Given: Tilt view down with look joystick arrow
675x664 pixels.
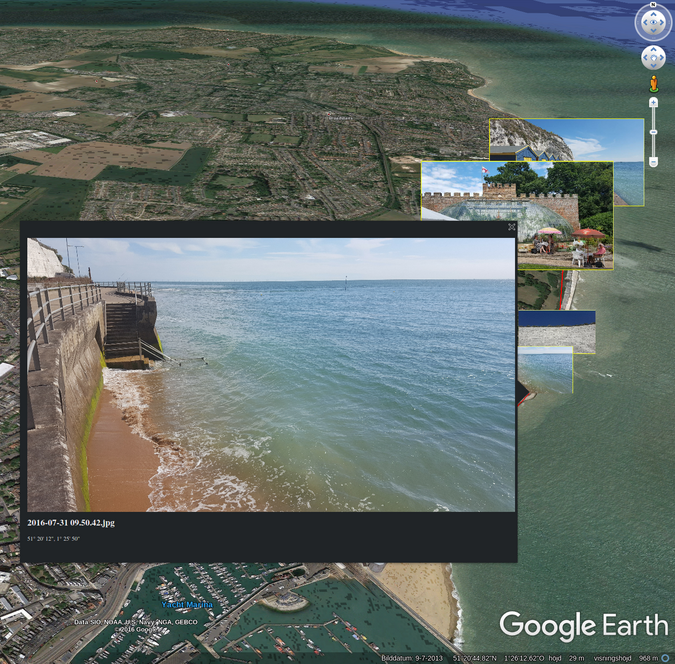Looking at the screenshot, I should [653, 31].
